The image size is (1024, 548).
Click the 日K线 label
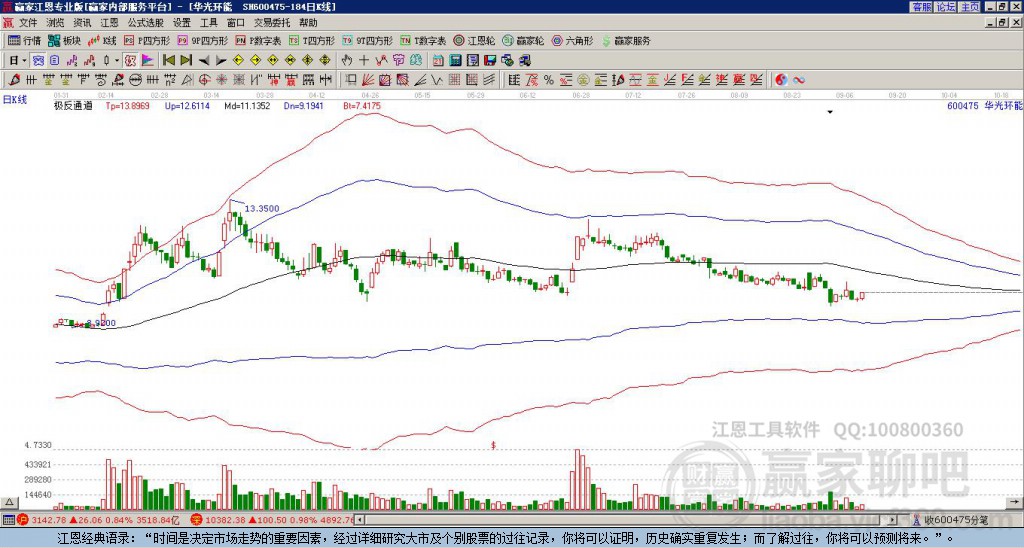(15, 99)
